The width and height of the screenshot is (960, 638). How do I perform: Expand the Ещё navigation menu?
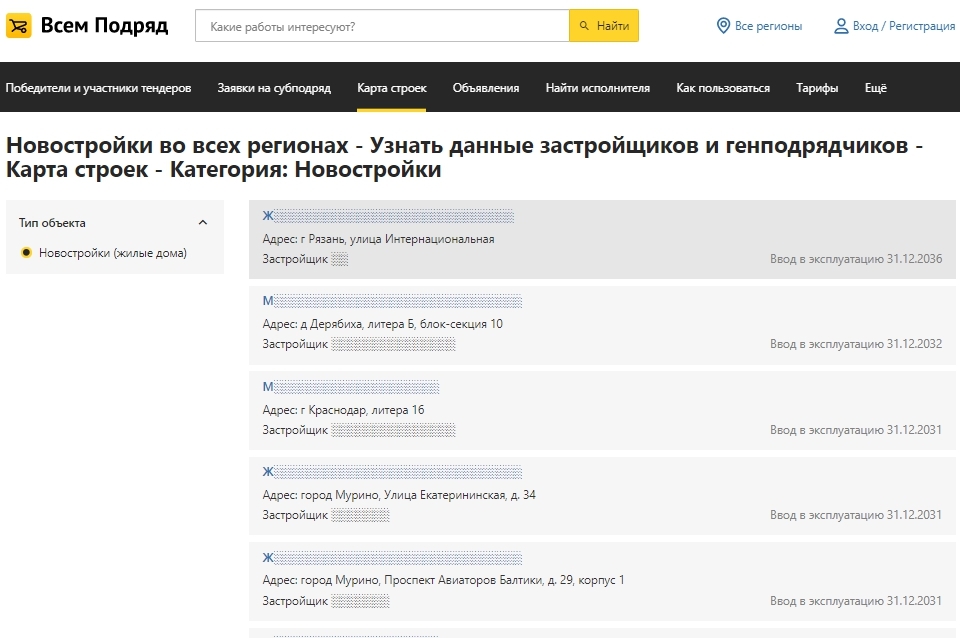tap(876, 88)
